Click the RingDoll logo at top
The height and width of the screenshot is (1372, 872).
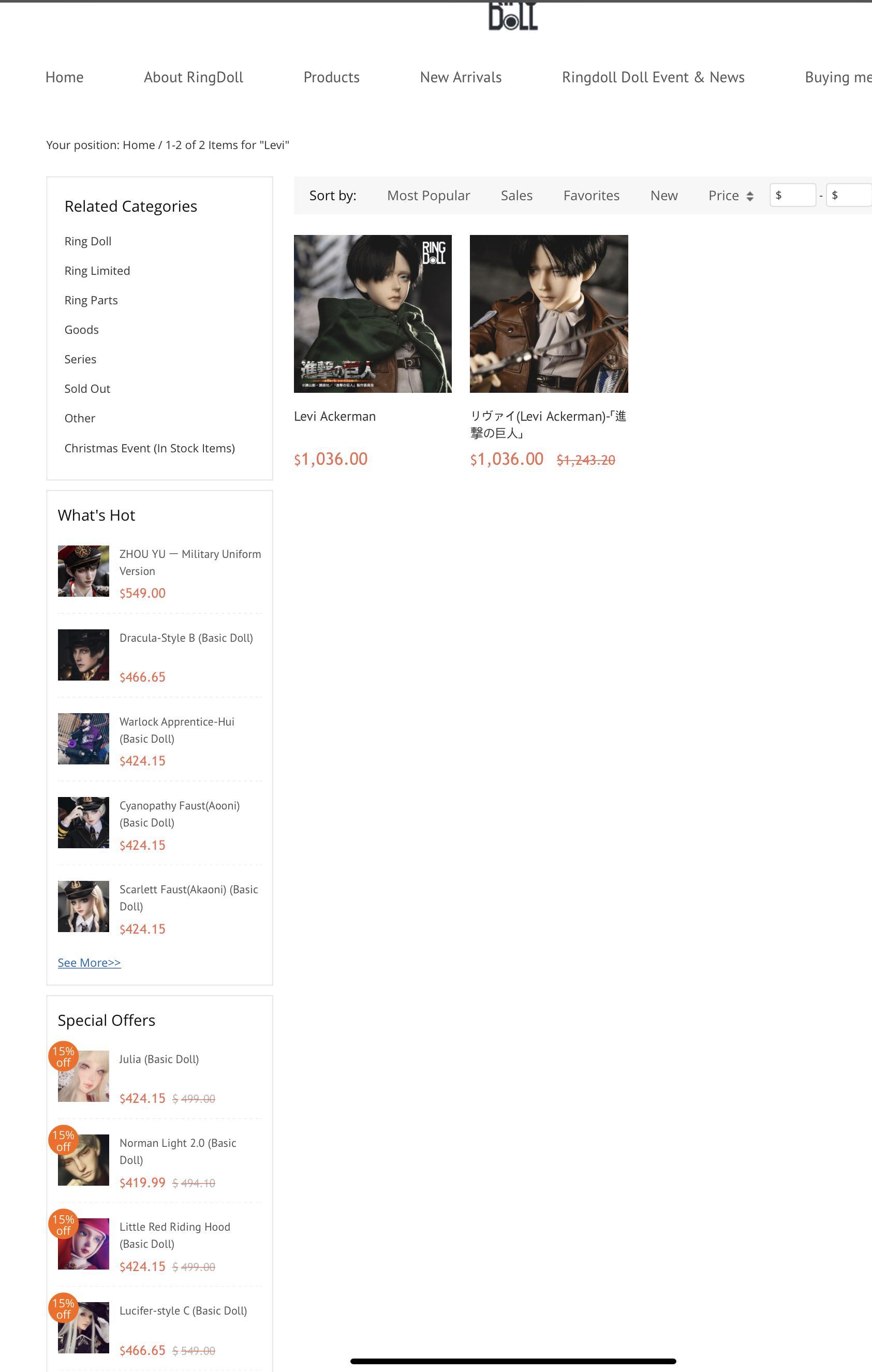click(x=513, y=16)
